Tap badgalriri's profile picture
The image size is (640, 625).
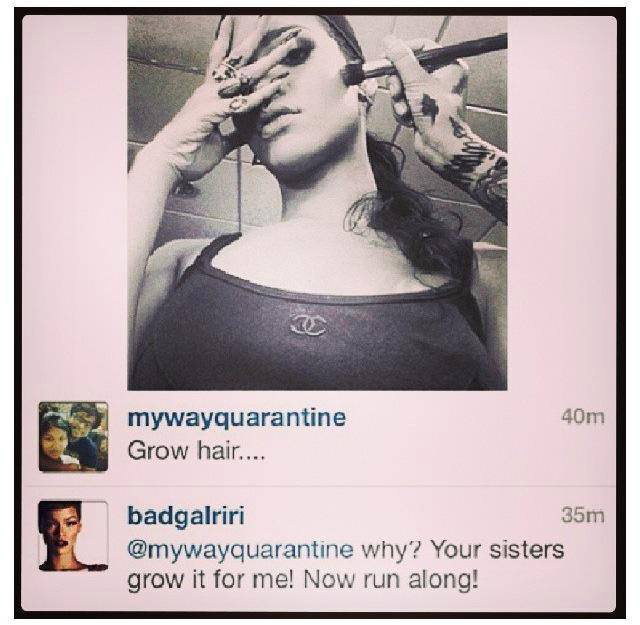[x=73, y=536]
